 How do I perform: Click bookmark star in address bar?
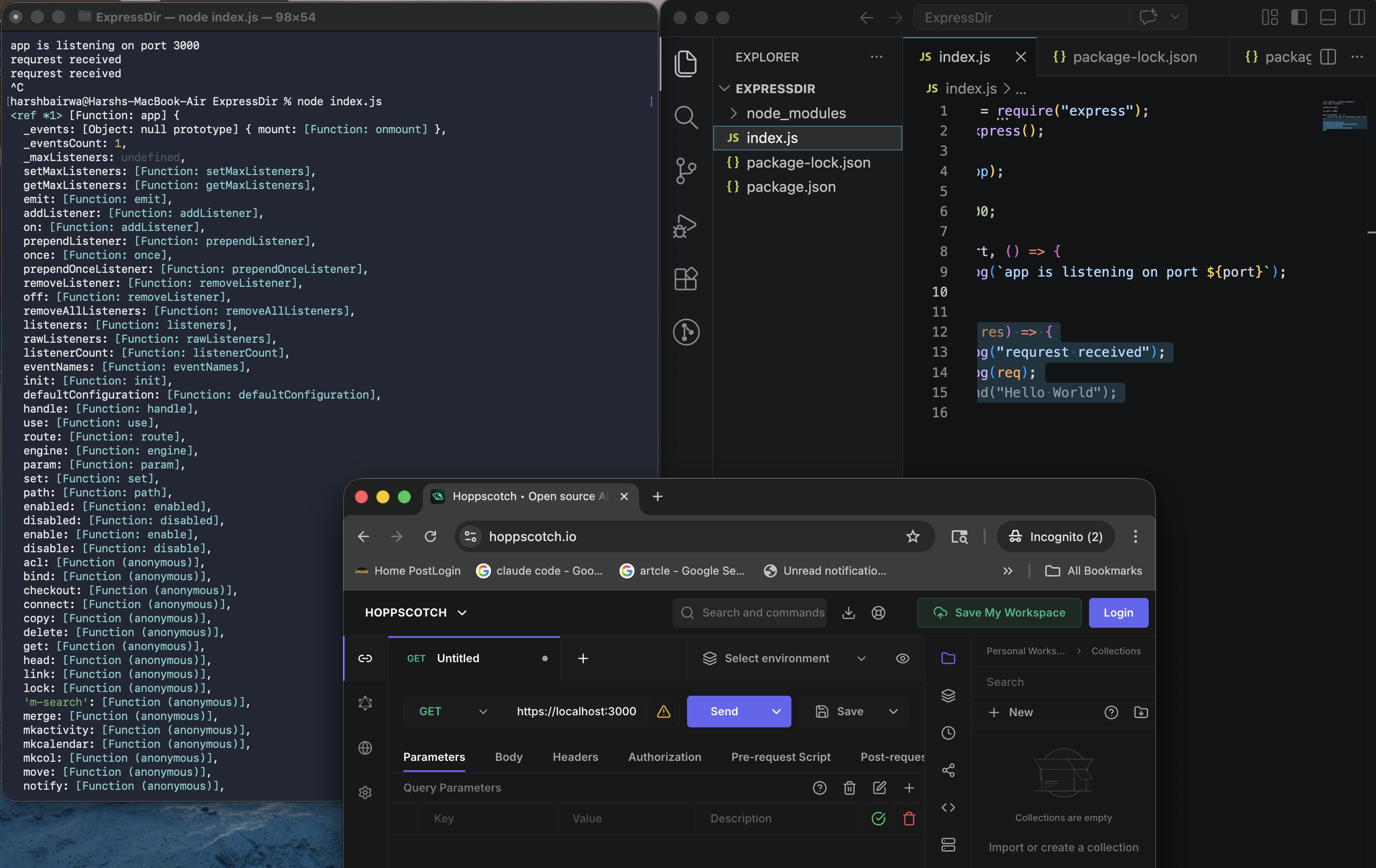913,536
